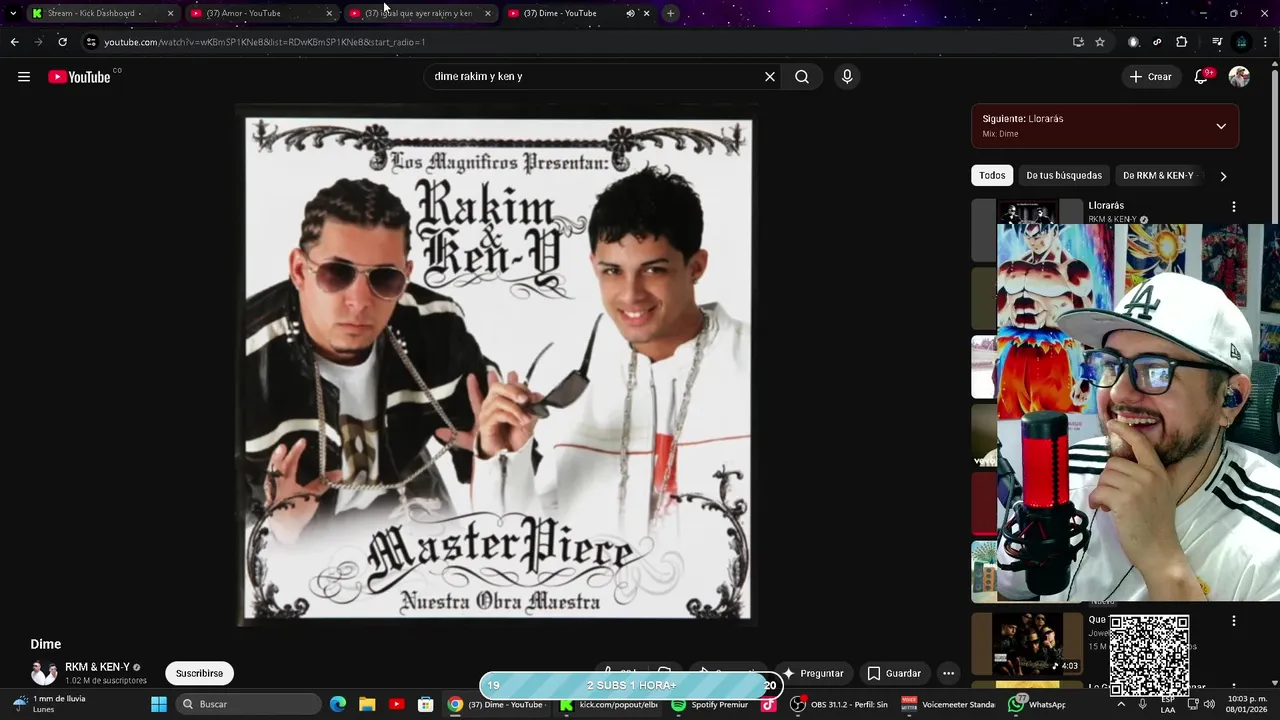Open Chrome three-dot main menu
This screenshot has height=720, width=1280.
pyautogui.click(x=1267, y=42)
